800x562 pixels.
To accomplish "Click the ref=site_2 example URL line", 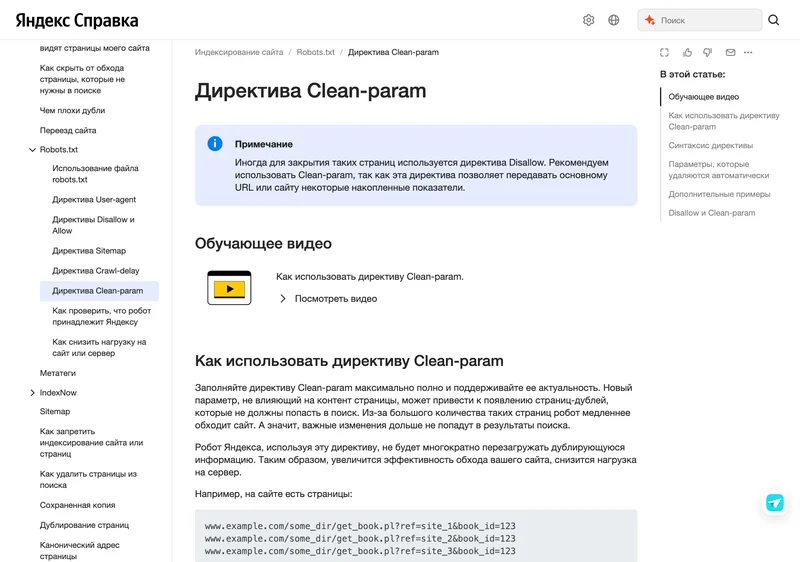I will 360,539.
